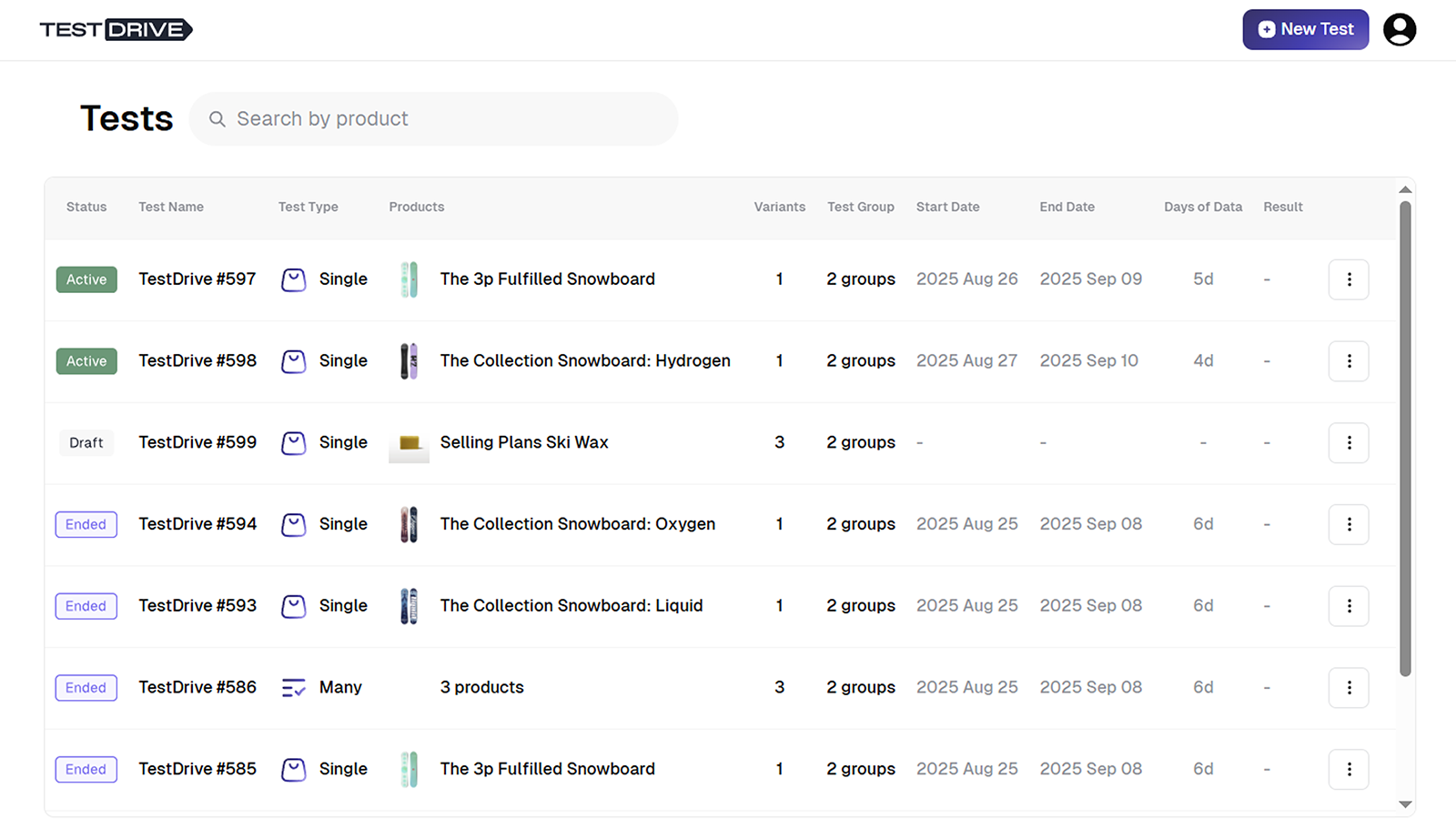Open the actions menu for TestDrive #598
The width and height of the screenshot is (1456, 819).
click(1349, 361)
